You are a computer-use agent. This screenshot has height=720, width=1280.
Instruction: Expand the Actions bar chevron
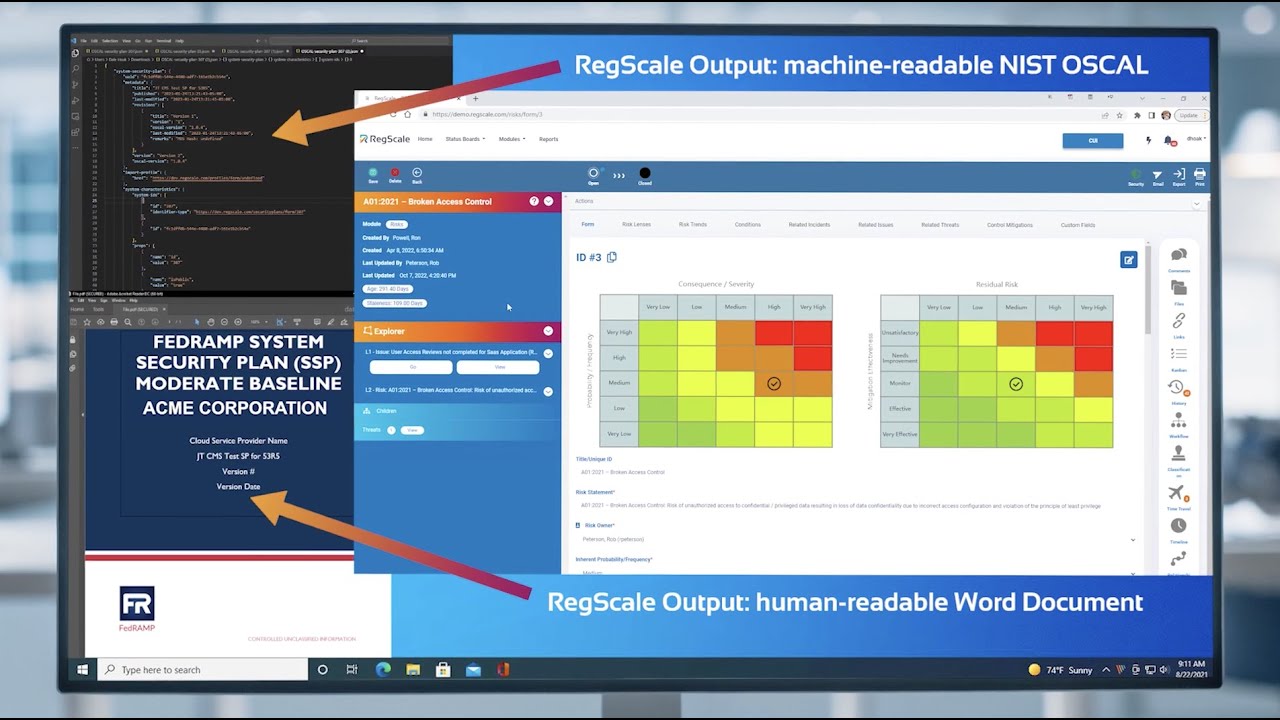pos(1196,203)
